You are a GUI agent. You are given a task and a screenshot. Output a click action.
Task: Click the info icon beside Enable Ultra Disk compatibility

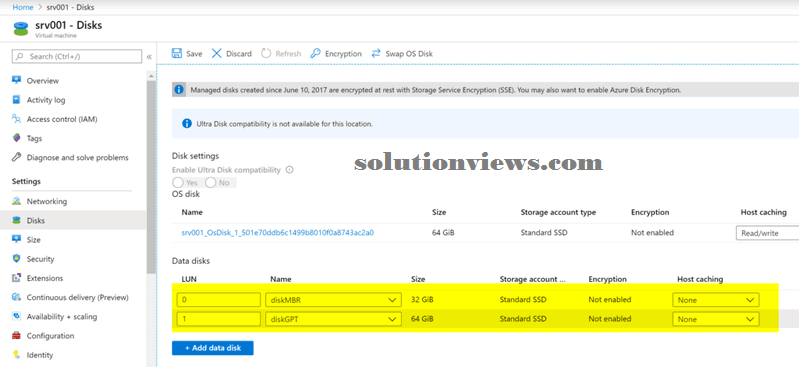click(x=289, y=170)
